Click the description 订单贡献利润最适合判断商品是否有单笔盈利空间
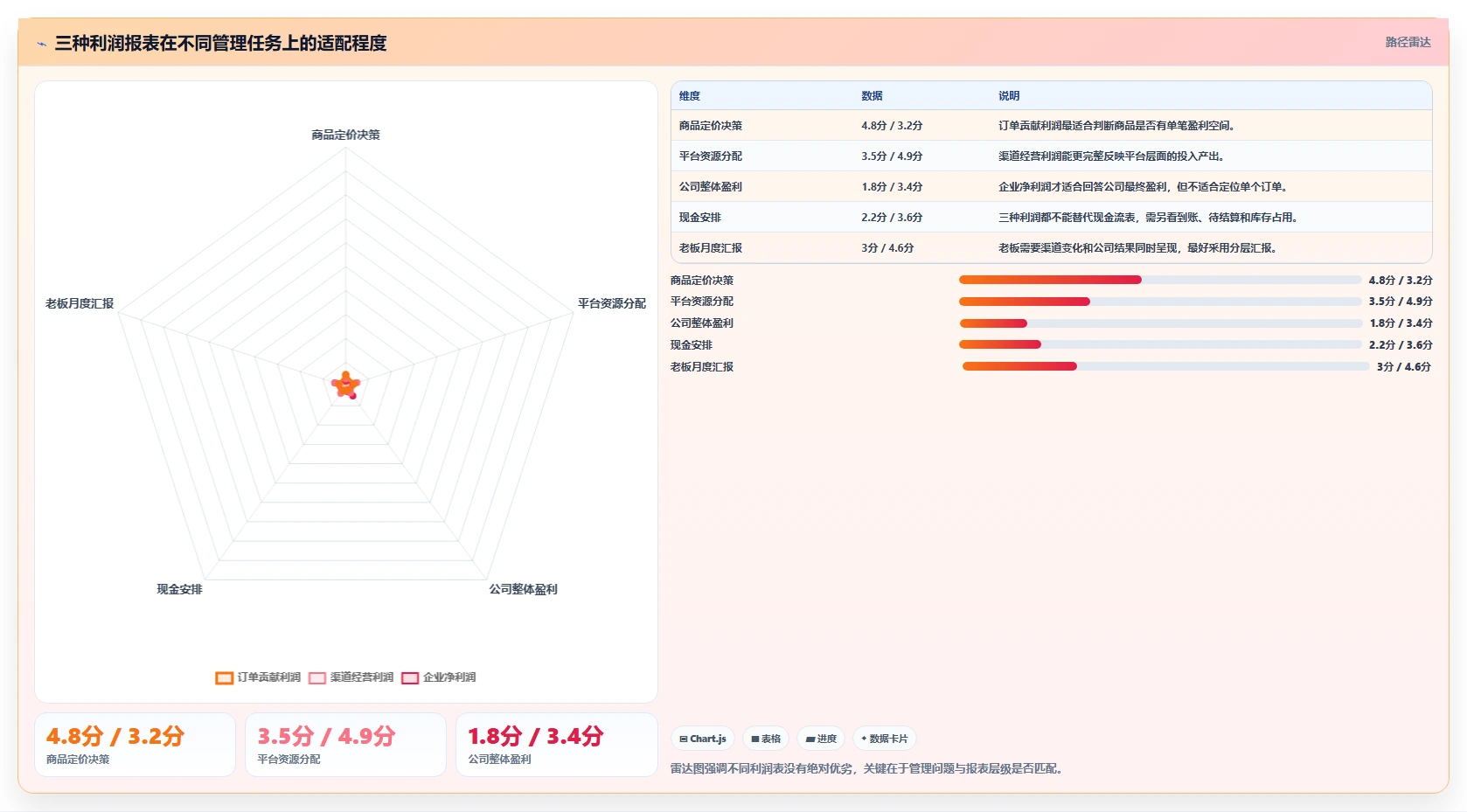The height and width of the screenshot is (812, 1467). point(1116,126)
